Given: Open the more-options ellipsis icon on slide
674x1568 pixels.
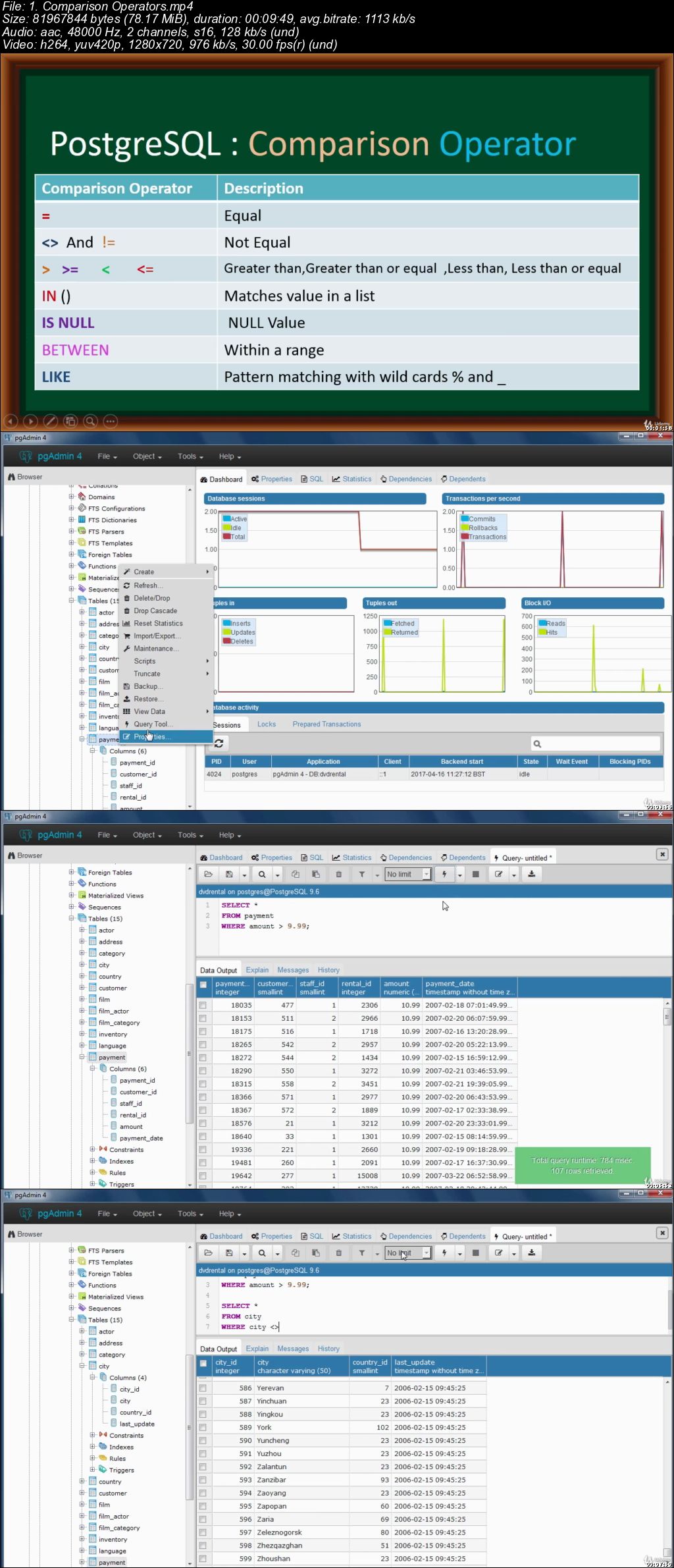Looking at the screenshot, I should point(111,421).
